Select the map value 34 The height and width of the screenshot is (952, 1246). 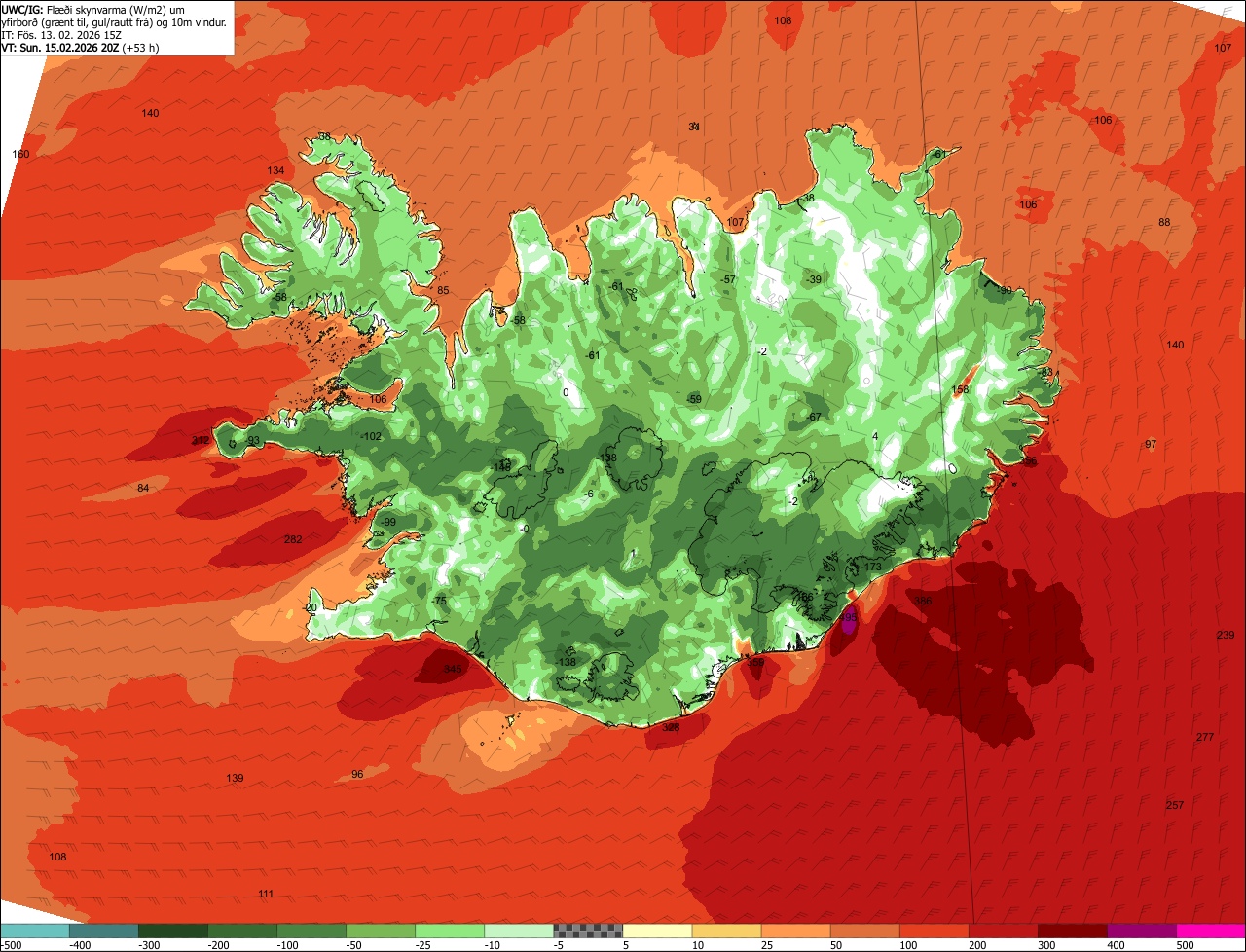coord(694,128)
